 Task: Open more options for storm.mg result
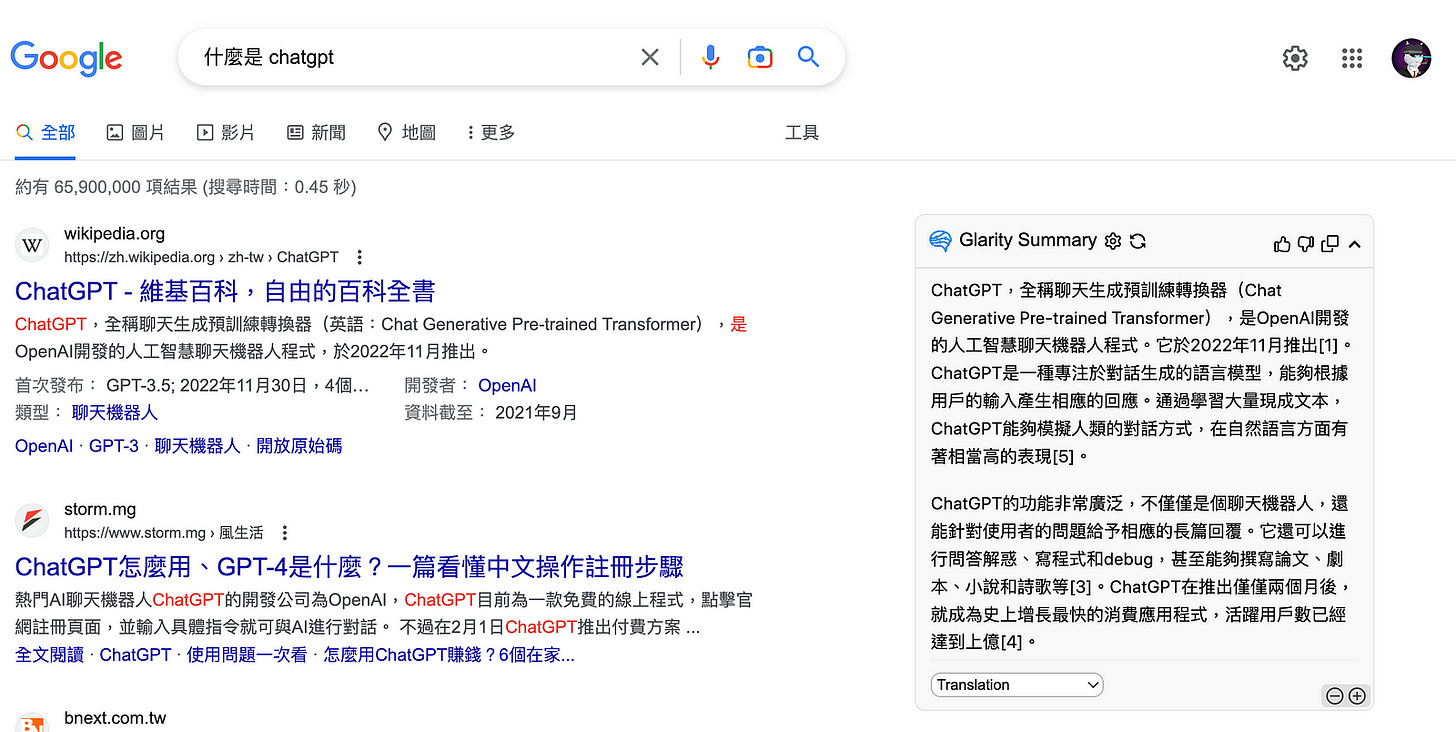pos(285,532)
